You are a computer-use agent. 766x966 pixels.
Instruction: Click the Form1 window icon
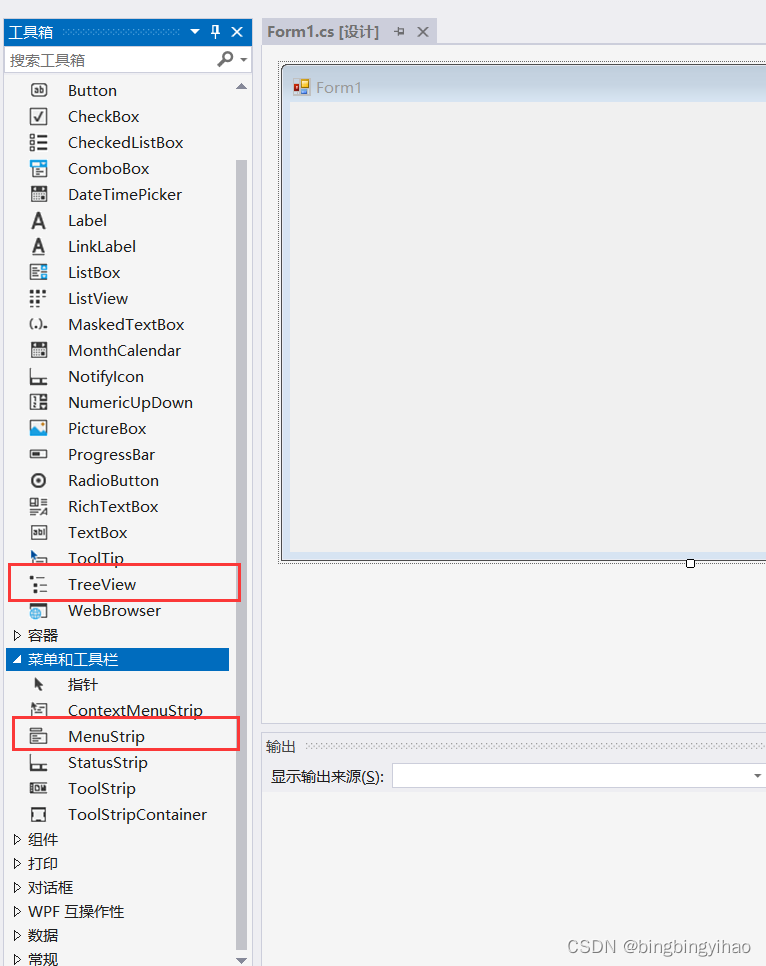pos(301,87)
